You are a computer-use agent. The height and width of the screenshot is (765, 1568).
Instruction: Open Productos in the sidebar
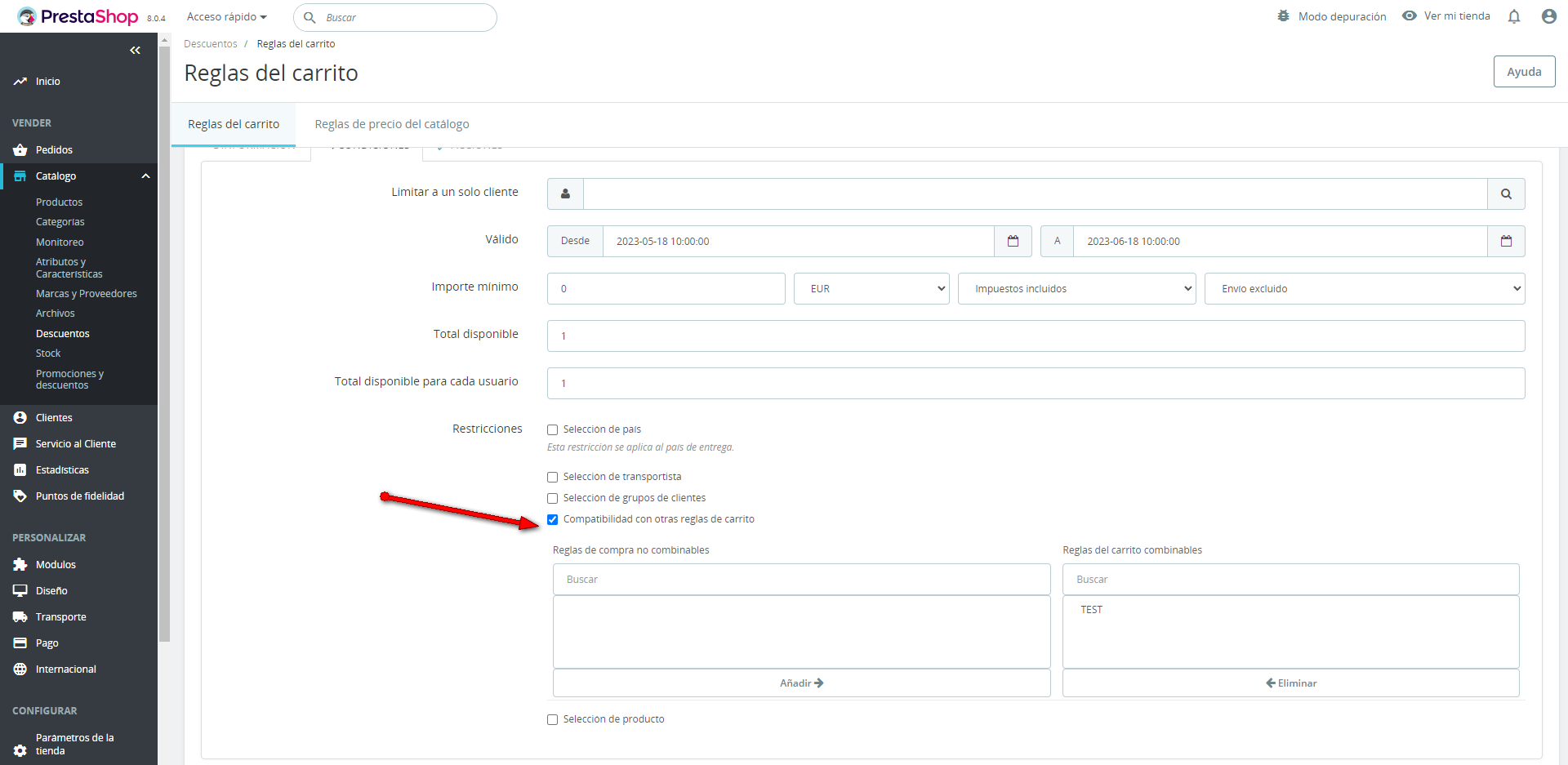(x=59, y=202)
